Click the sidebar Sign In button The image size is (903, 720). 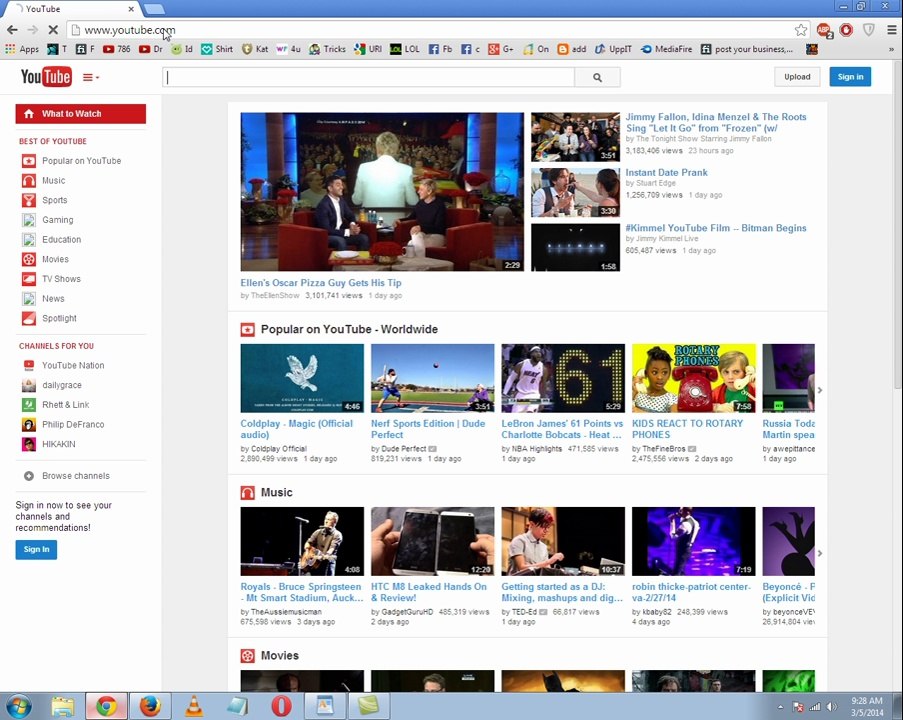coord(36,550)
